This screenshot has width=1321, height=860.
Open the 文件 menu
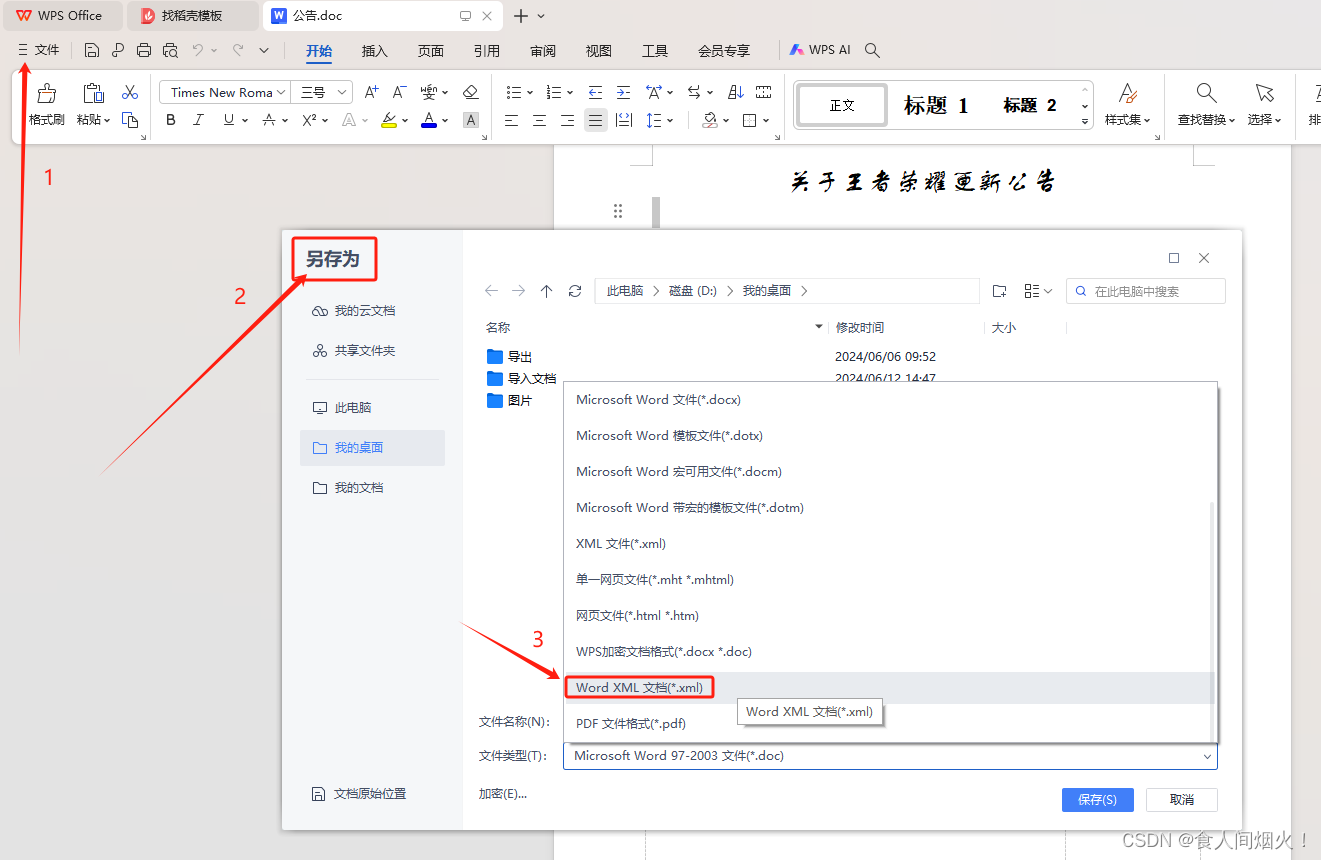38,50
